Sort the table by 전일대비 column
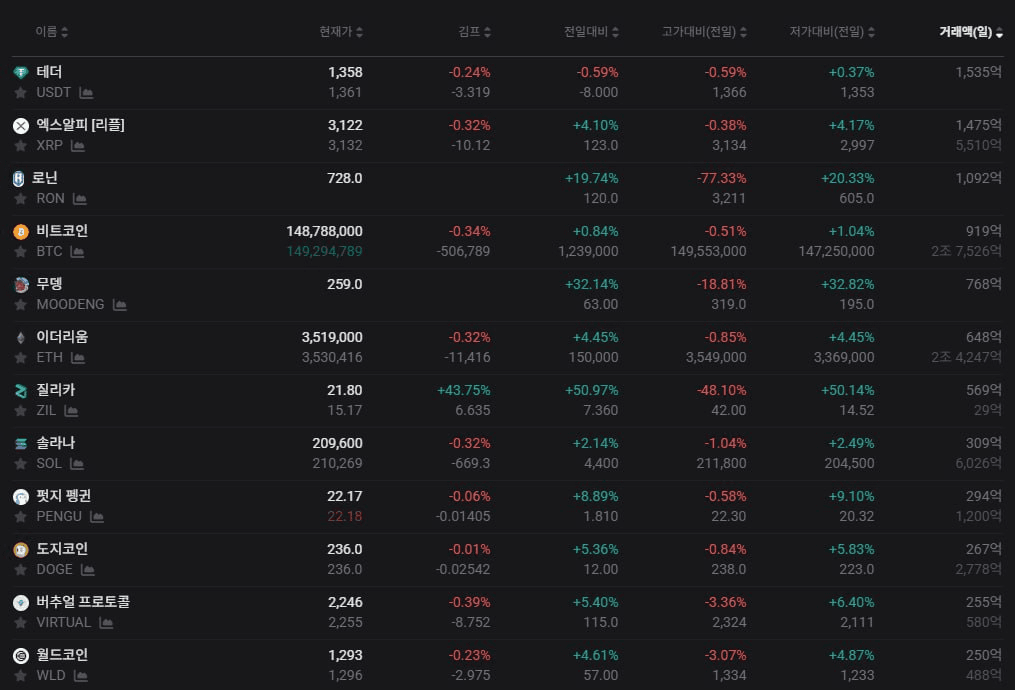1015x690 pixels. pos(592,32)
